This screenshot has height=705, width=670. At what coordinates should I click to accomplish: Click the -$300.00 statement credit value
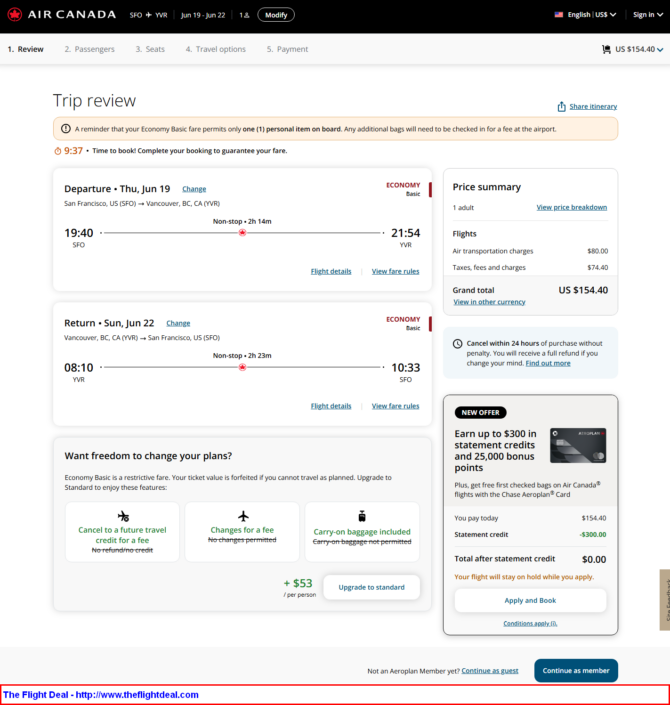(x=593, y=535)
